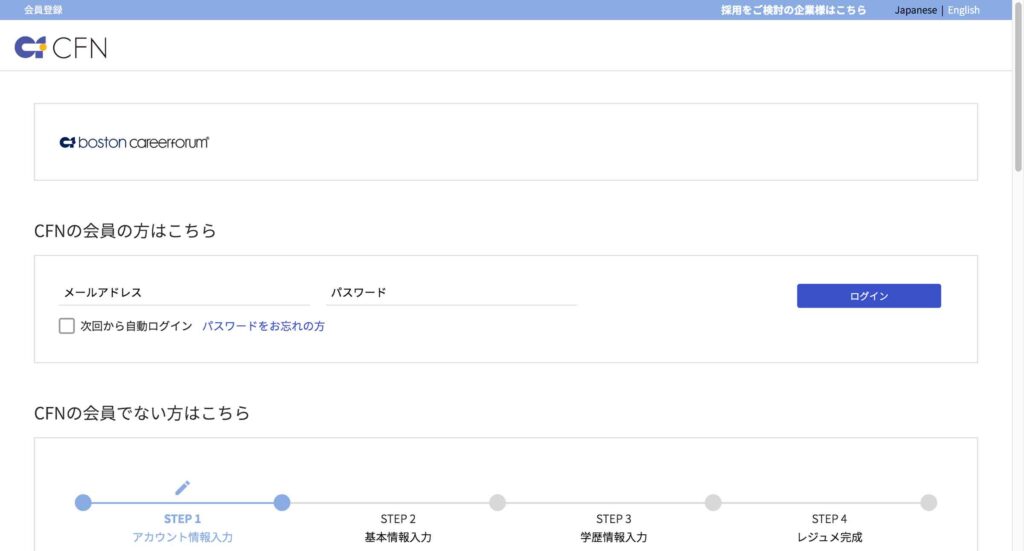Select the STEP 4 レジュメ完成 label

829,528
